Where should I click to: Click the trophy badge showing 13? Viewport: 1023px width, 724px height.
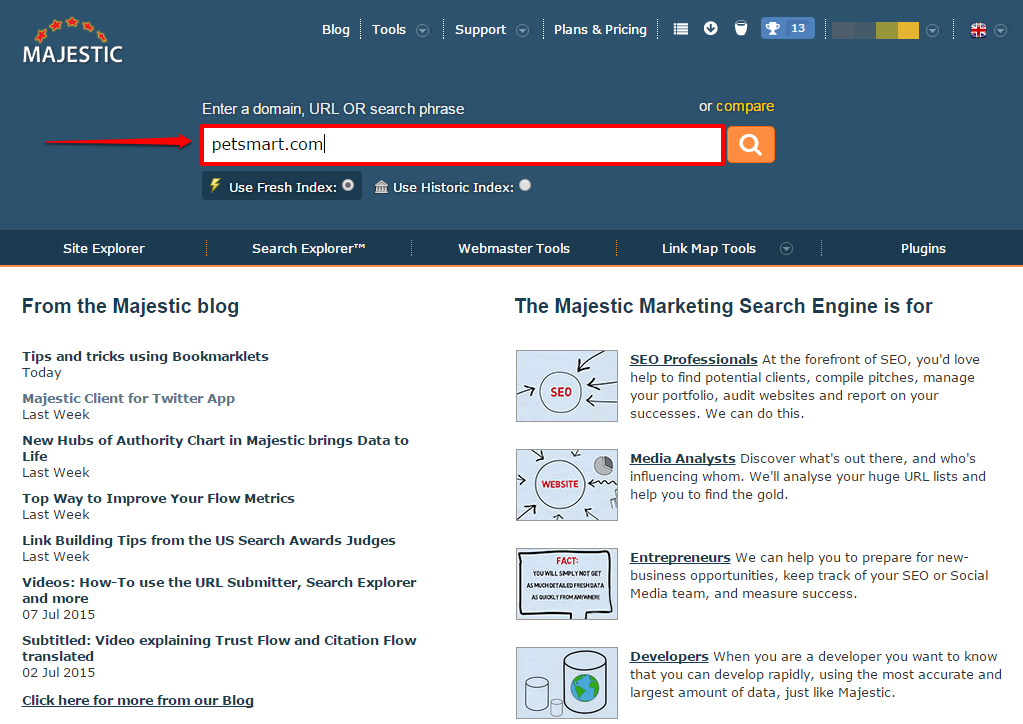pos(787,29)
